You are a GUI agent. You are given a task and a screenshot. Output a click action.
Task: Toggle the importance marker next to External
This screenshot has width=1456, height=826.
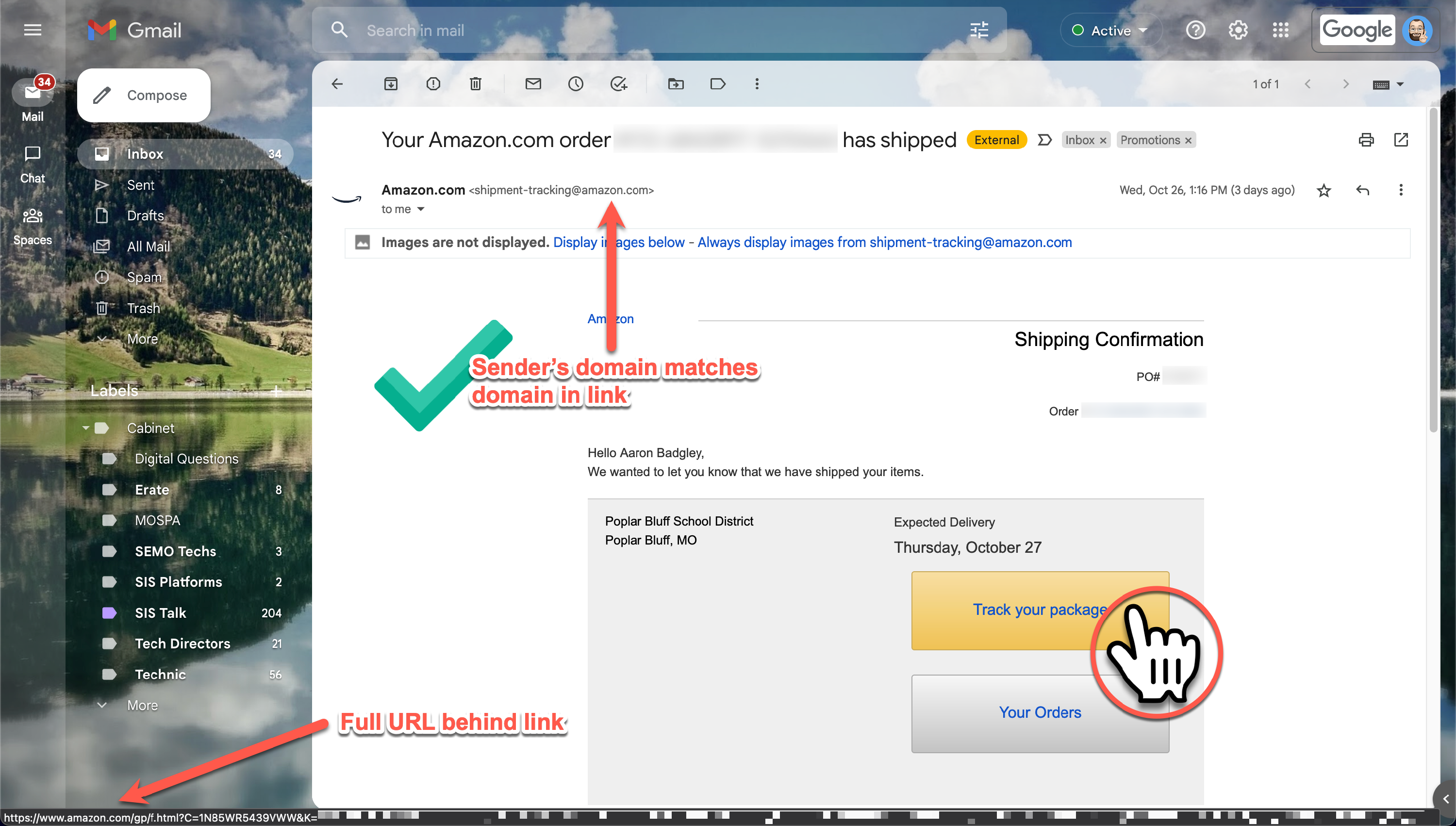1044,140
